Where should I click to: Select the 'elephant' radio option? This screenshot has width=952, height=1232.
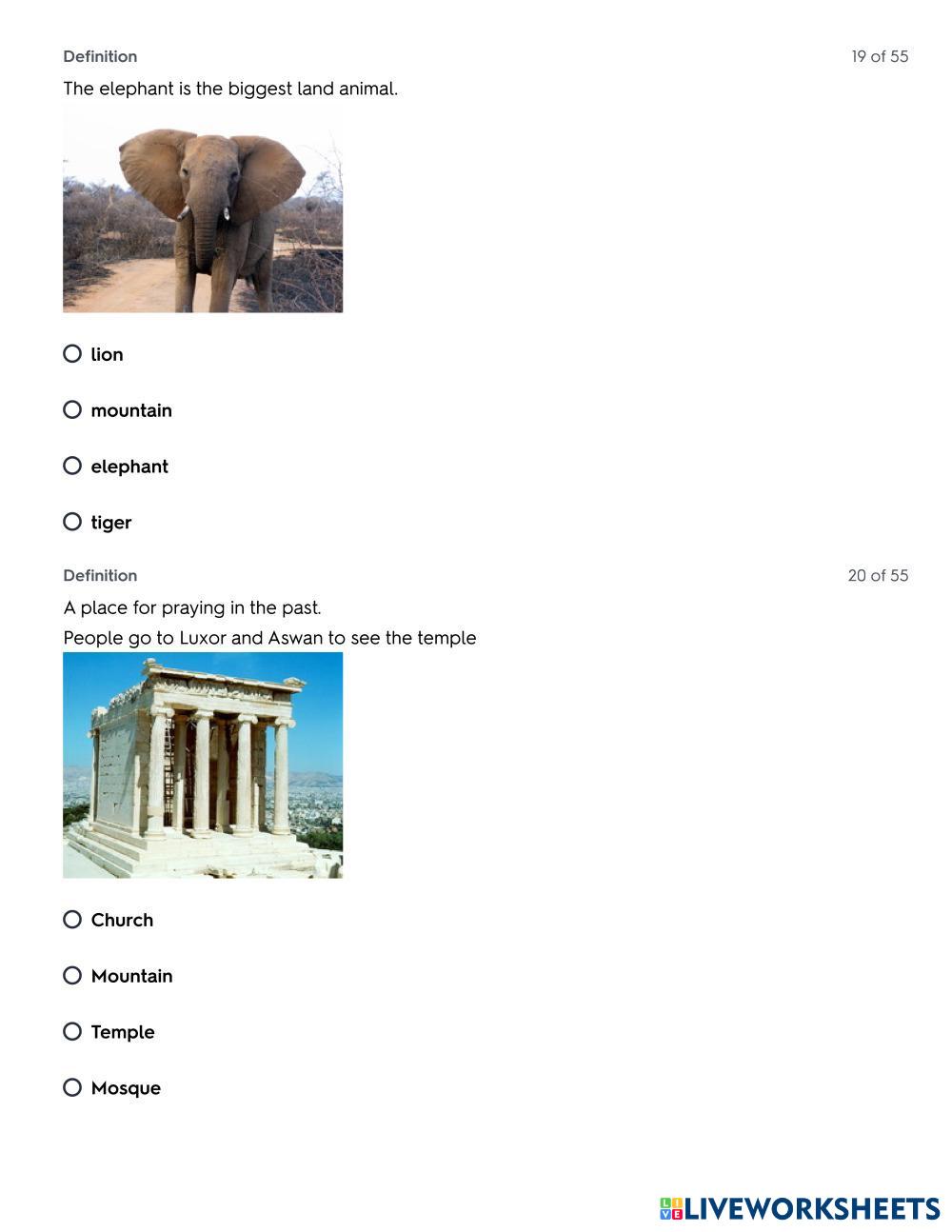point(72,467)
